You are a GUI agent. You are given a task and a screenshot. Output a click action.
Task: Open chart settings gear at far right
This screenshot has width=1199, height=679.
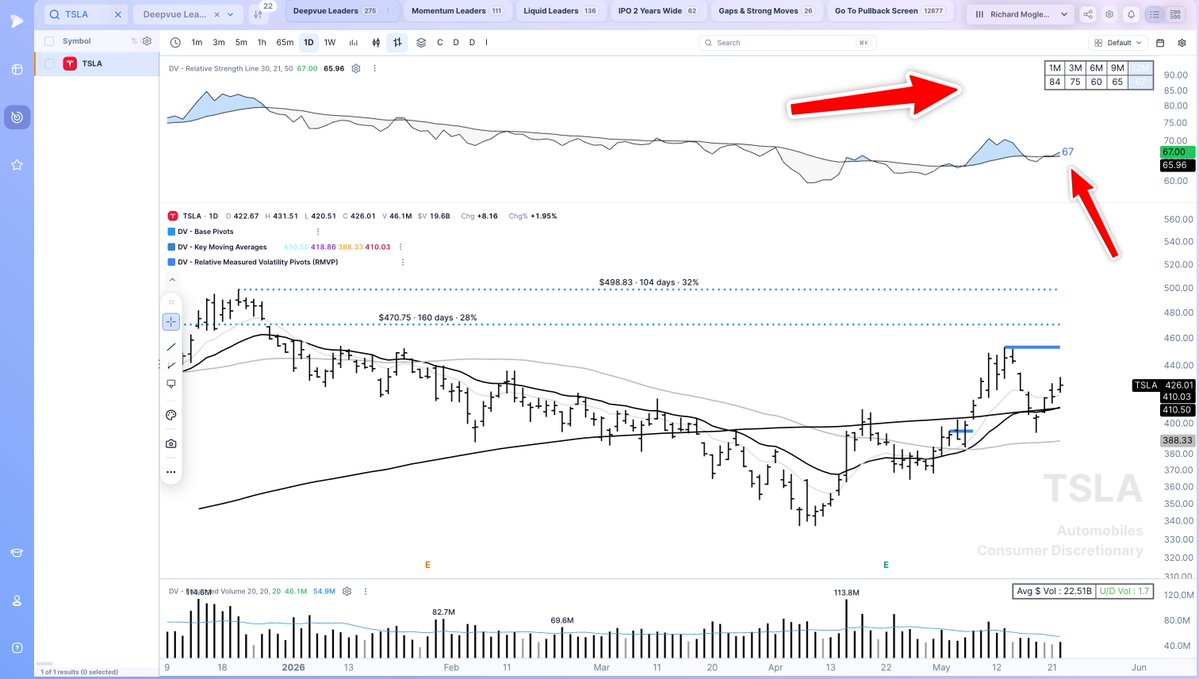(1181, 43)
